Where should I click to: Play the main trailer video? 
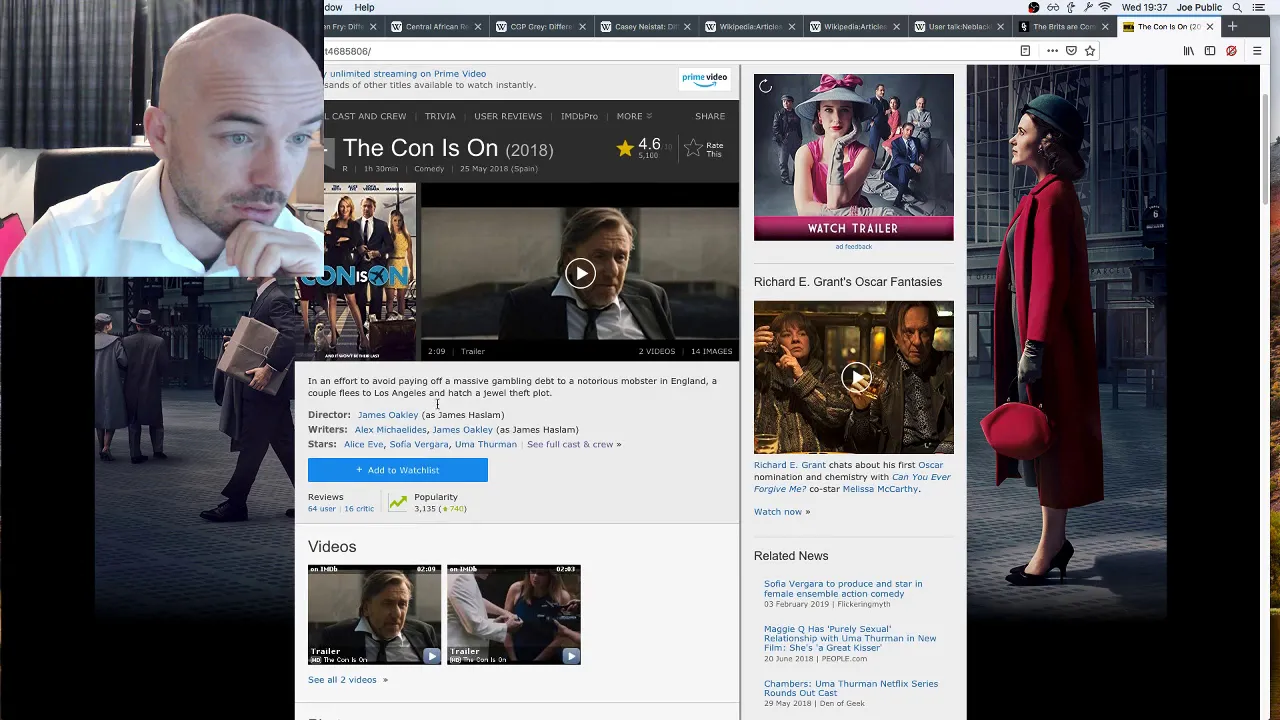(x=580, y=274)
